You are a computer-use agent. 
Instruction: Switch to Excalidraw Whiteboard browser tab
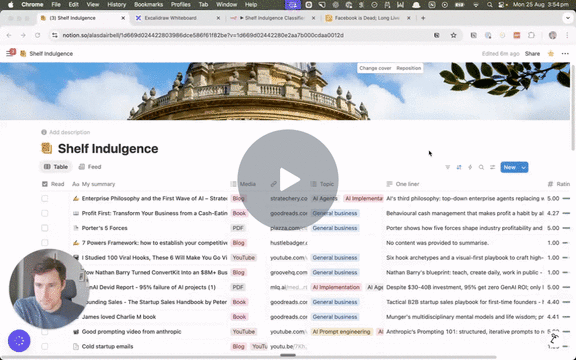pos(178,18)
